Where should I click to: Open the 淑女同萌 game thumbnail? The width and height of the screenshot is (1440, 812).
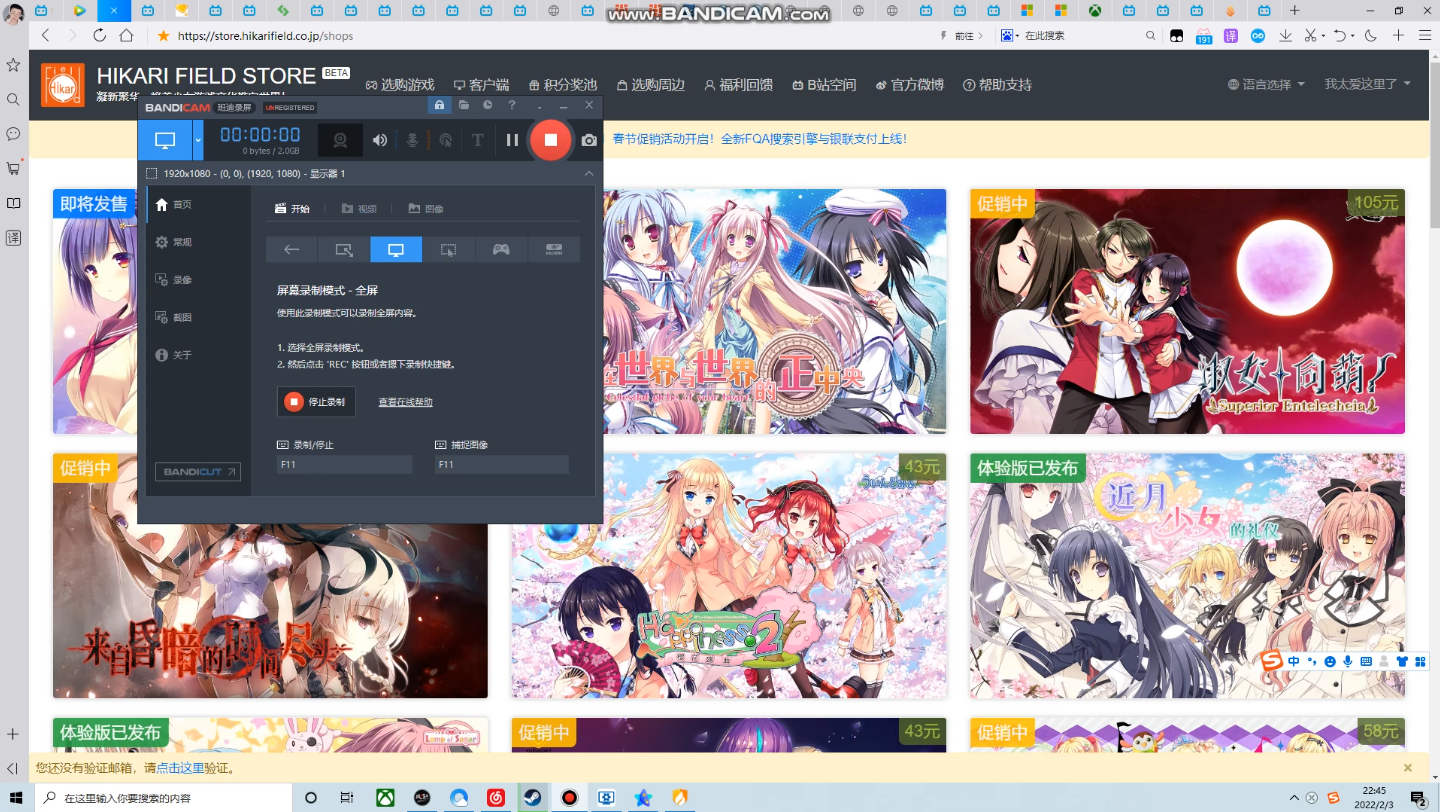click(x=1187, y=311)
